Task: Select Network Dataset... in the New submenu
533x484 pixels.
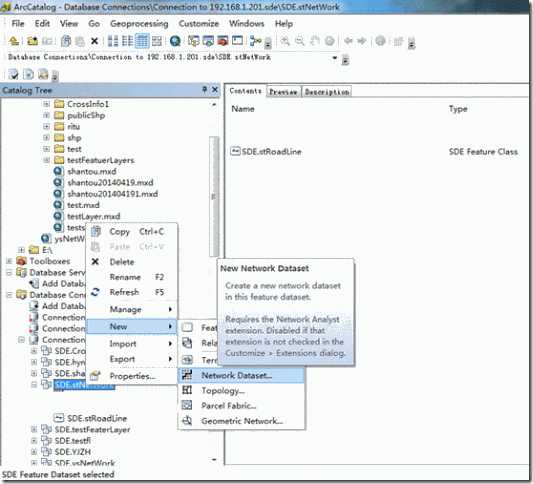Action: click(x=241, y=375)
